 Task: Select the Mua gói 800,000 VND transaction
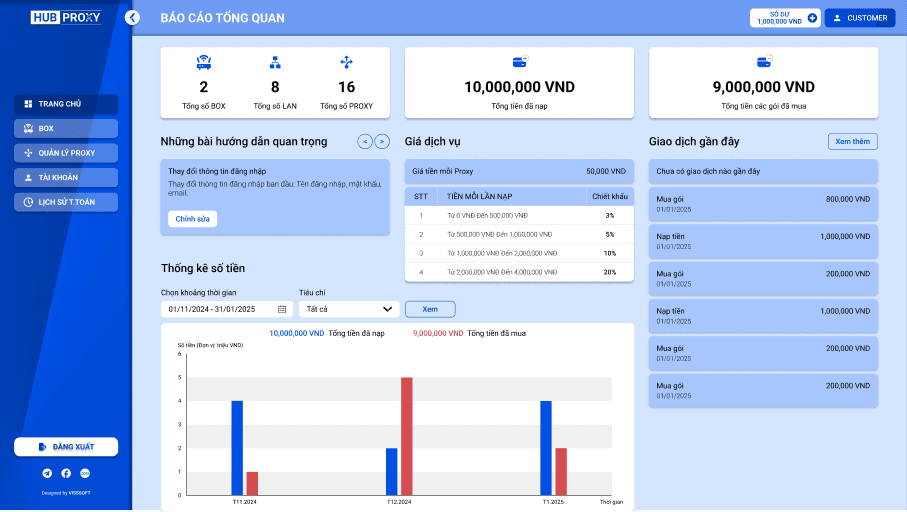tap(763, 204)
